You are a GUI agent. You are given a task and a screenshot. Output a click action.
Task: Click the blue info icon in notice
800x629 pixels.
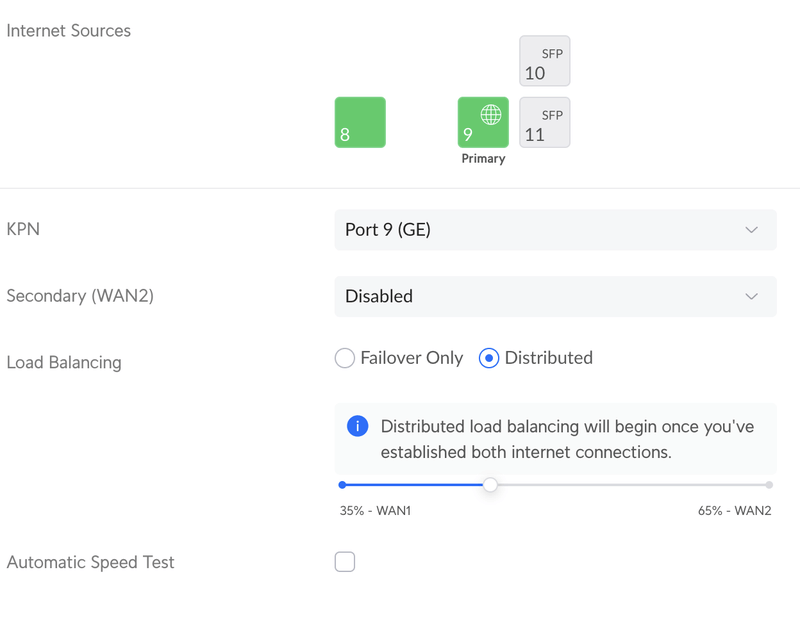[x=357, y=426]
